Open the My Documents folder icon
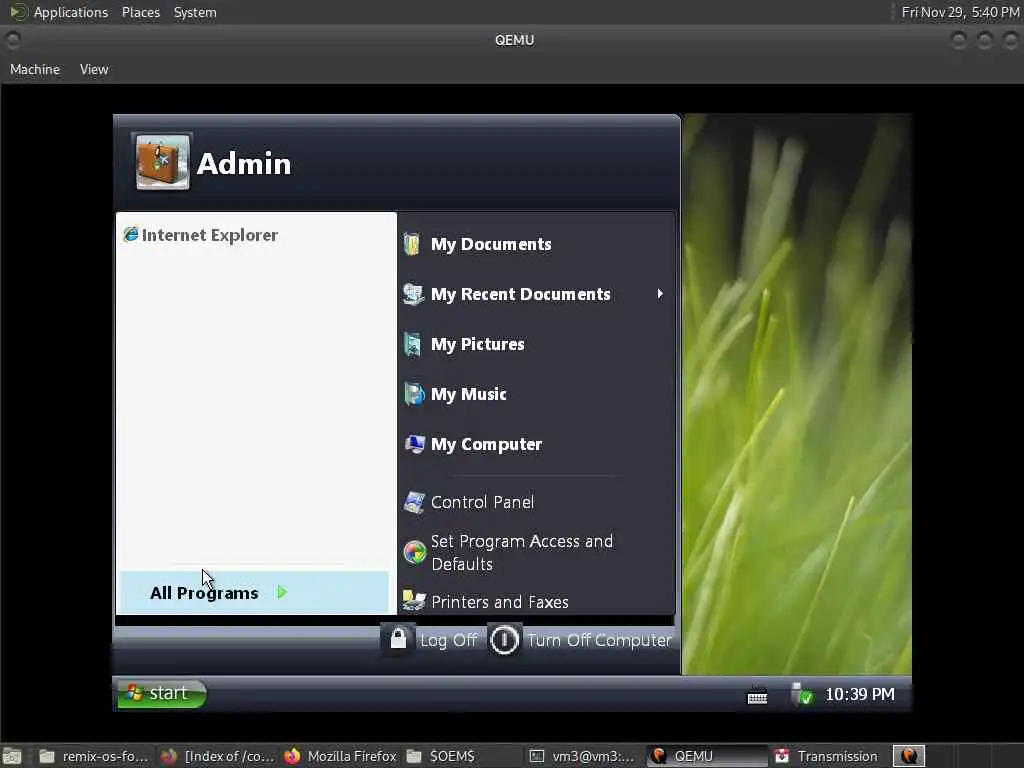Viewport: 1024px width, 768px height. (x=412, y=244)
